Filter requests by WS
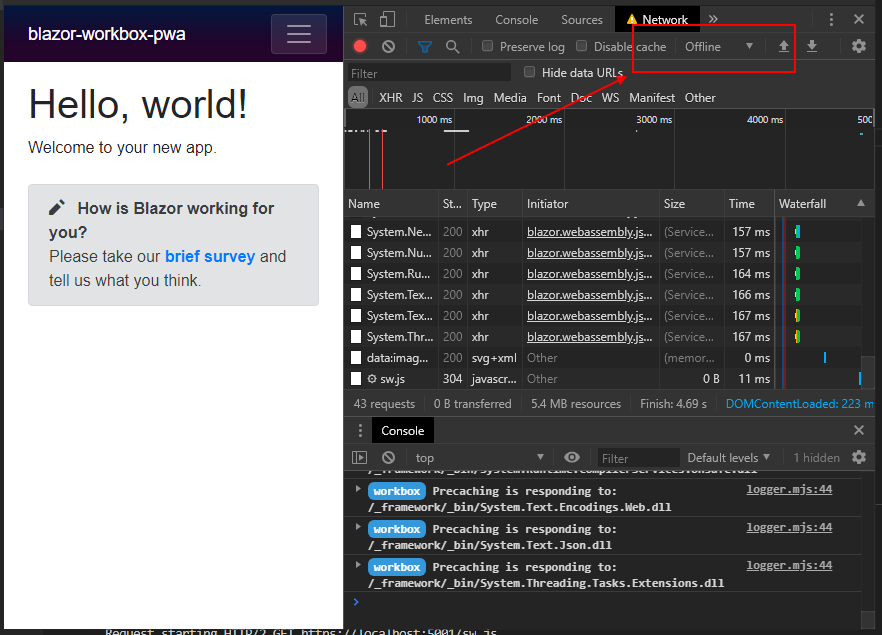 pyautogui.click(x=610, y=98)
